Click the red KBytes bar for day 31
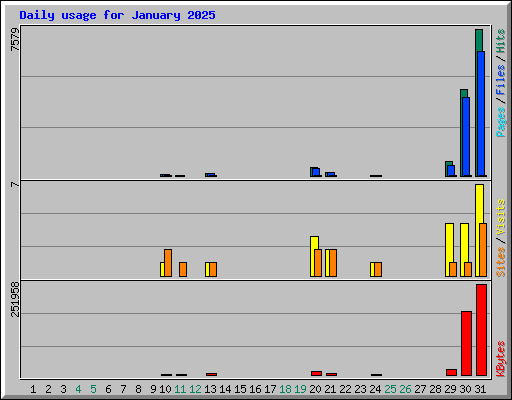 click(x=481, y=330)
